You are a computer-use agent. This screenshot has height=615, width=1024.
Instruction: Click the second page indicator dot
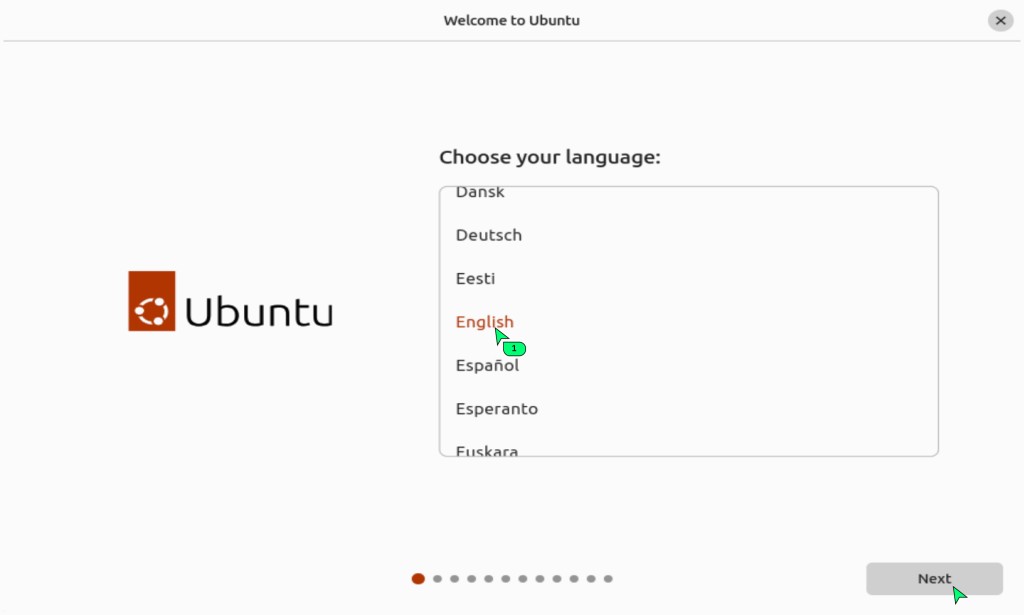[x=437, y=578]
